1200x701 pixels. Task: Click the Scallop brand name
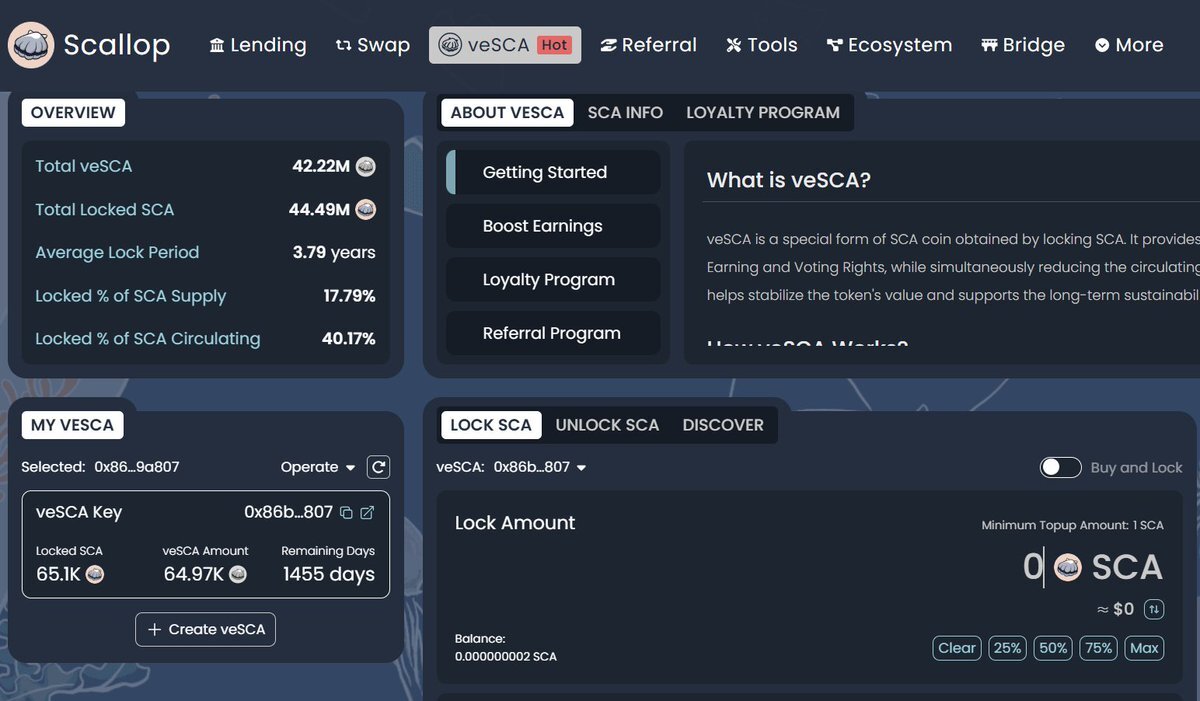pyautogui.click(x=117, y=45)
